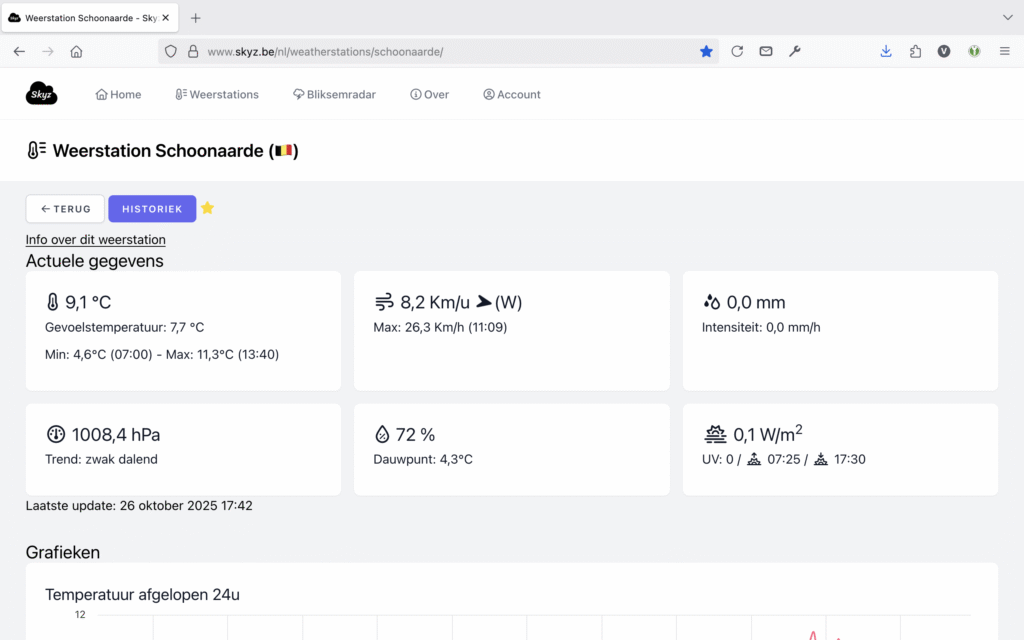
Task: Open the Bliksemradar menu item
Action: [x=334, y=94]
